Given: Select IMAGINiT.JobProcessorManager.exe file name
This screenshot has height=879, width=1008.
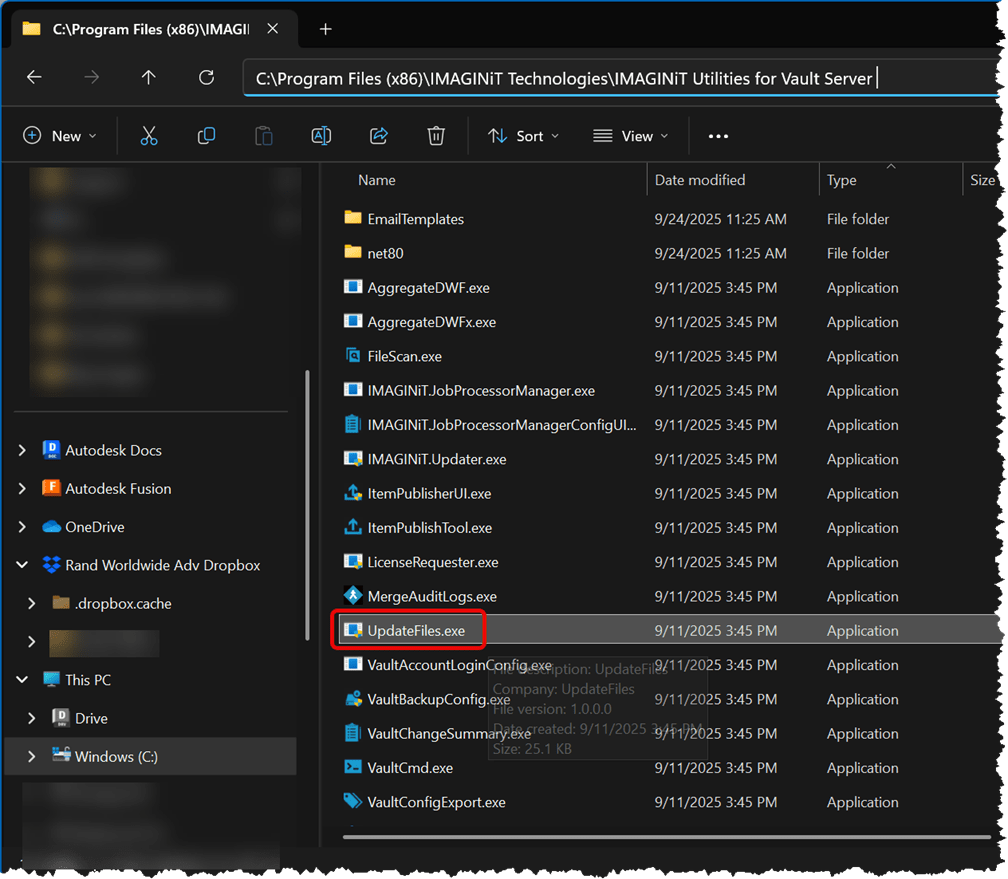Looking at the screenshot, I should 481,390.
